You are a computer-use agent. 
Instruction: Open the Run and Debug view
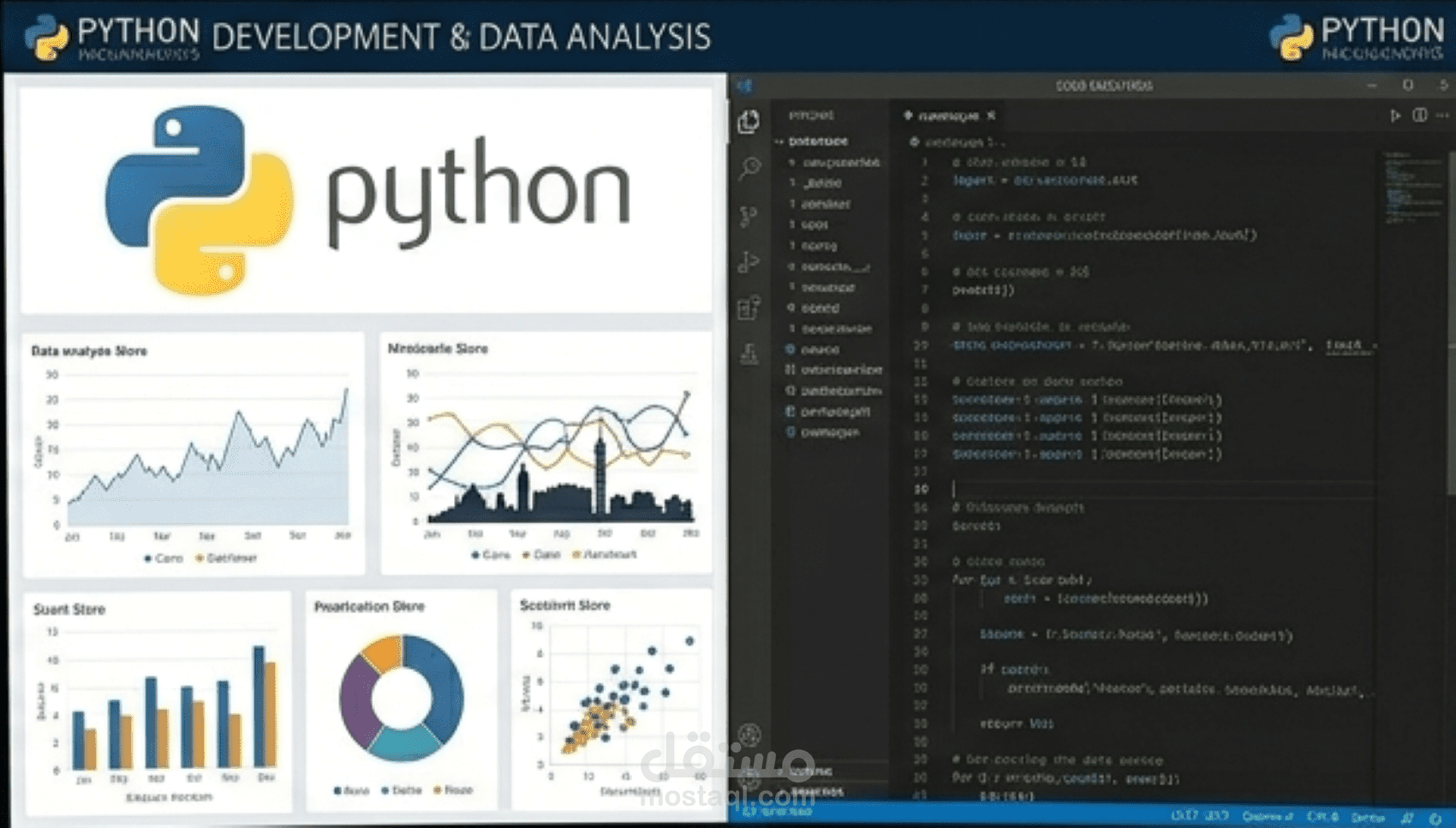pos(749,261)
